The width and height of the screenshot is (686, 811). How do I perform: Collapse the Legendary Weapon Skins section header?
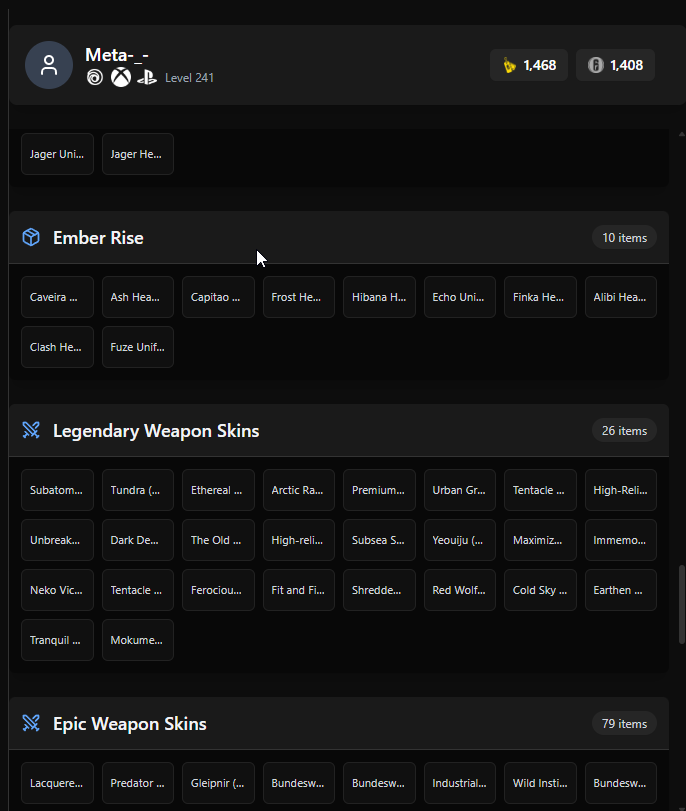[339, 430]
